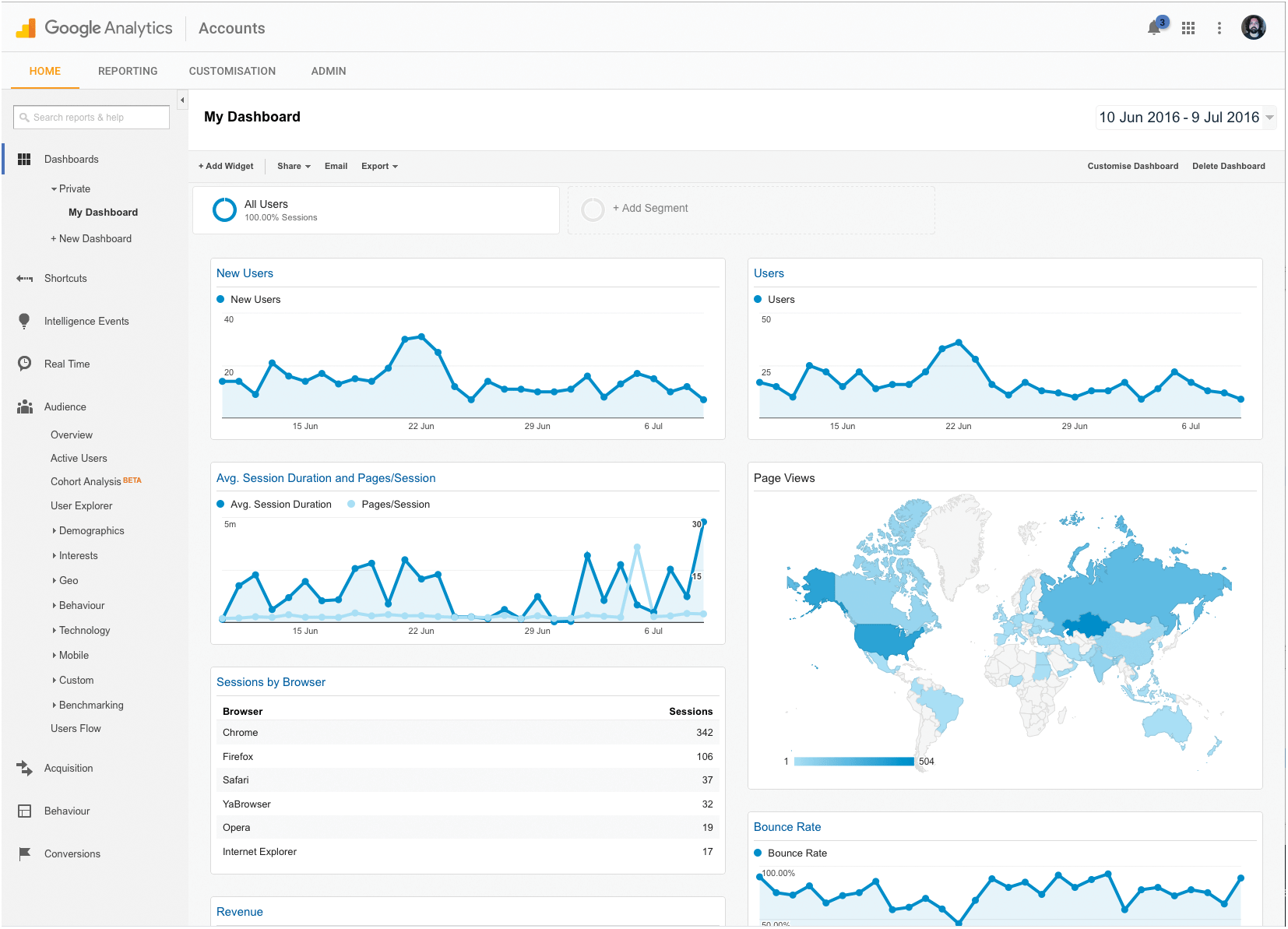1288x929 pixels.
Task: Click Delete Dashboard link
Action: point(1228,166)
